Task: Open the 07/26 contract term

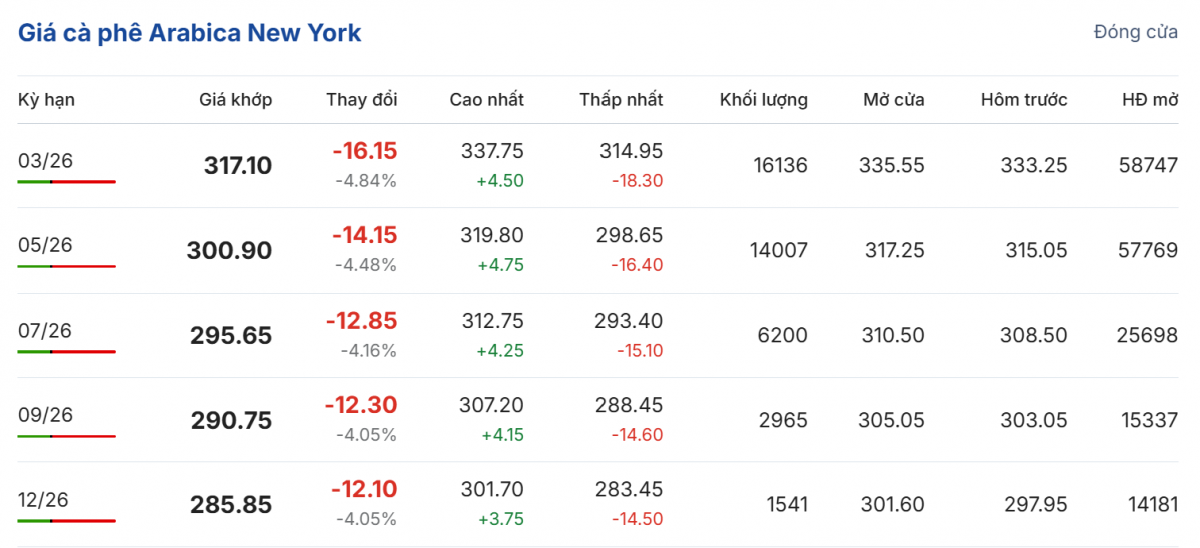Action: (46, 330)
